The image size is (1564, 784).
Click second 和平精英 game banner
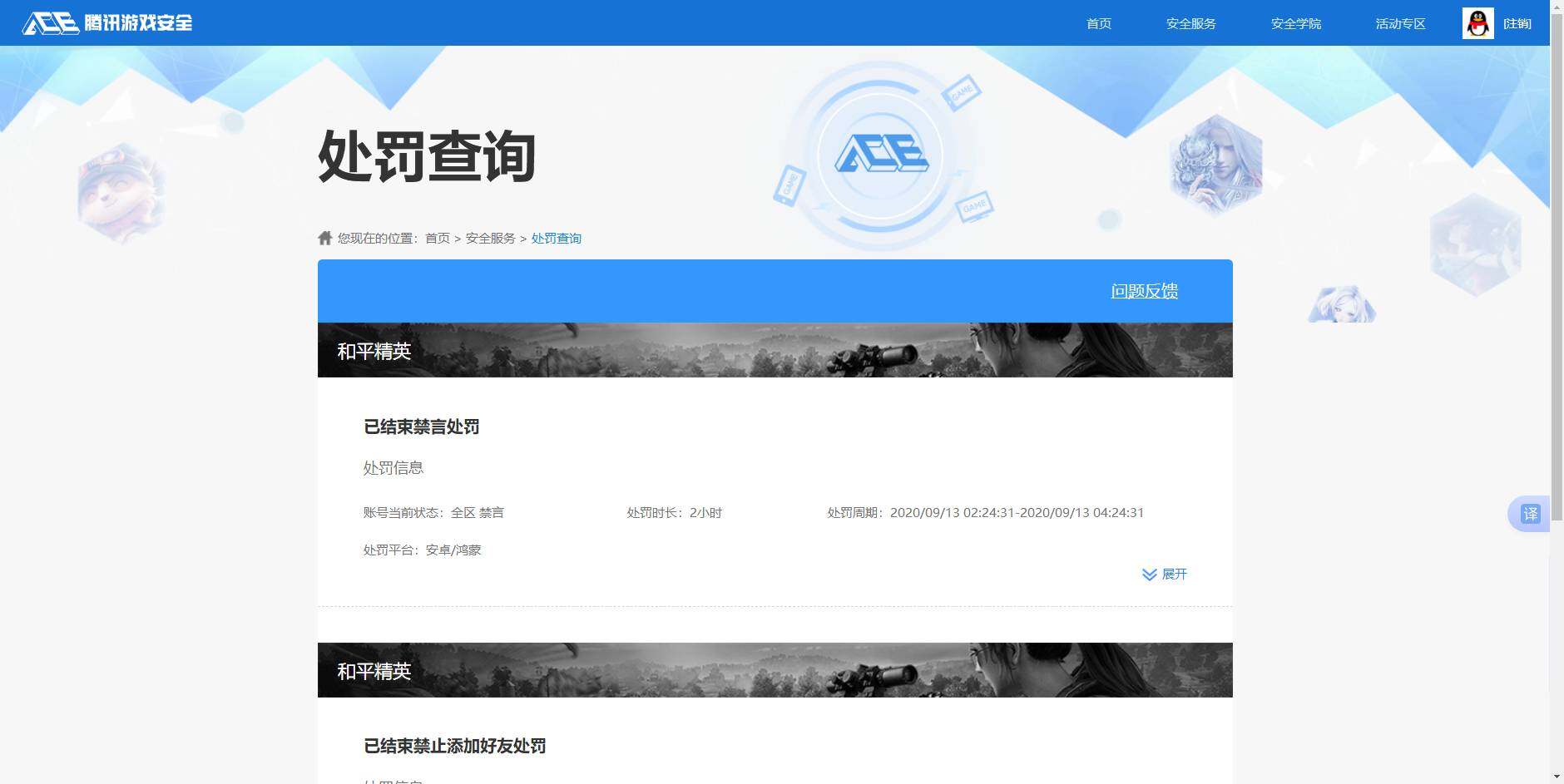tap(775, 670)
